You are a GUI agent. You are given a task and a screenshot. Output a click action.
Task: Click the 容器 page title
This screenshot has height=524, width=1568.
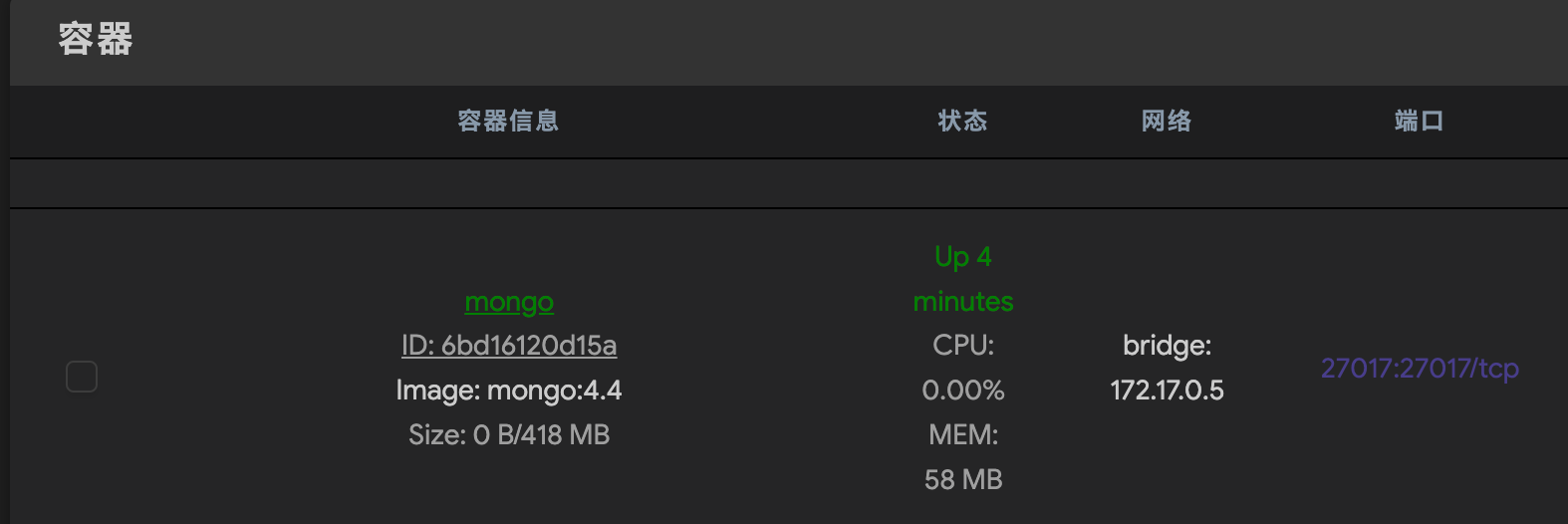pyautogui.click(x=96, y=40)
